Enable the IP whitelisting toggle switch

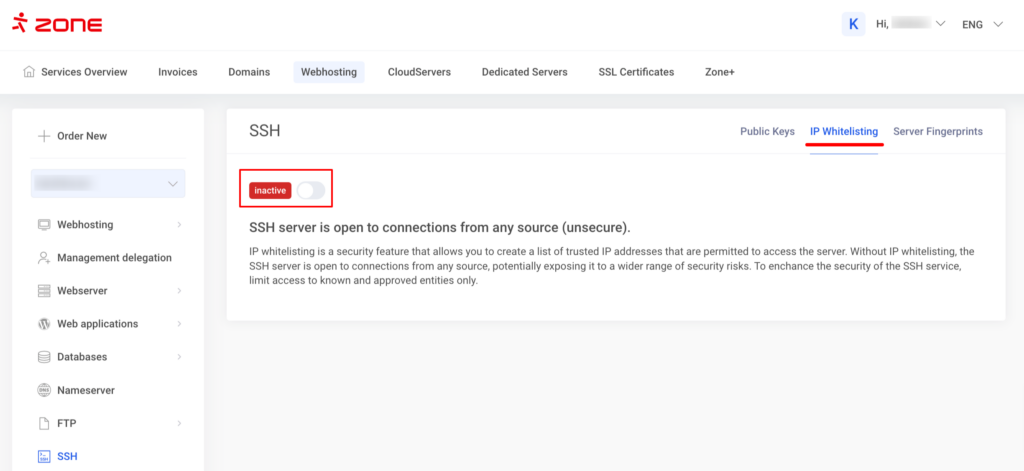pos(310,190)
